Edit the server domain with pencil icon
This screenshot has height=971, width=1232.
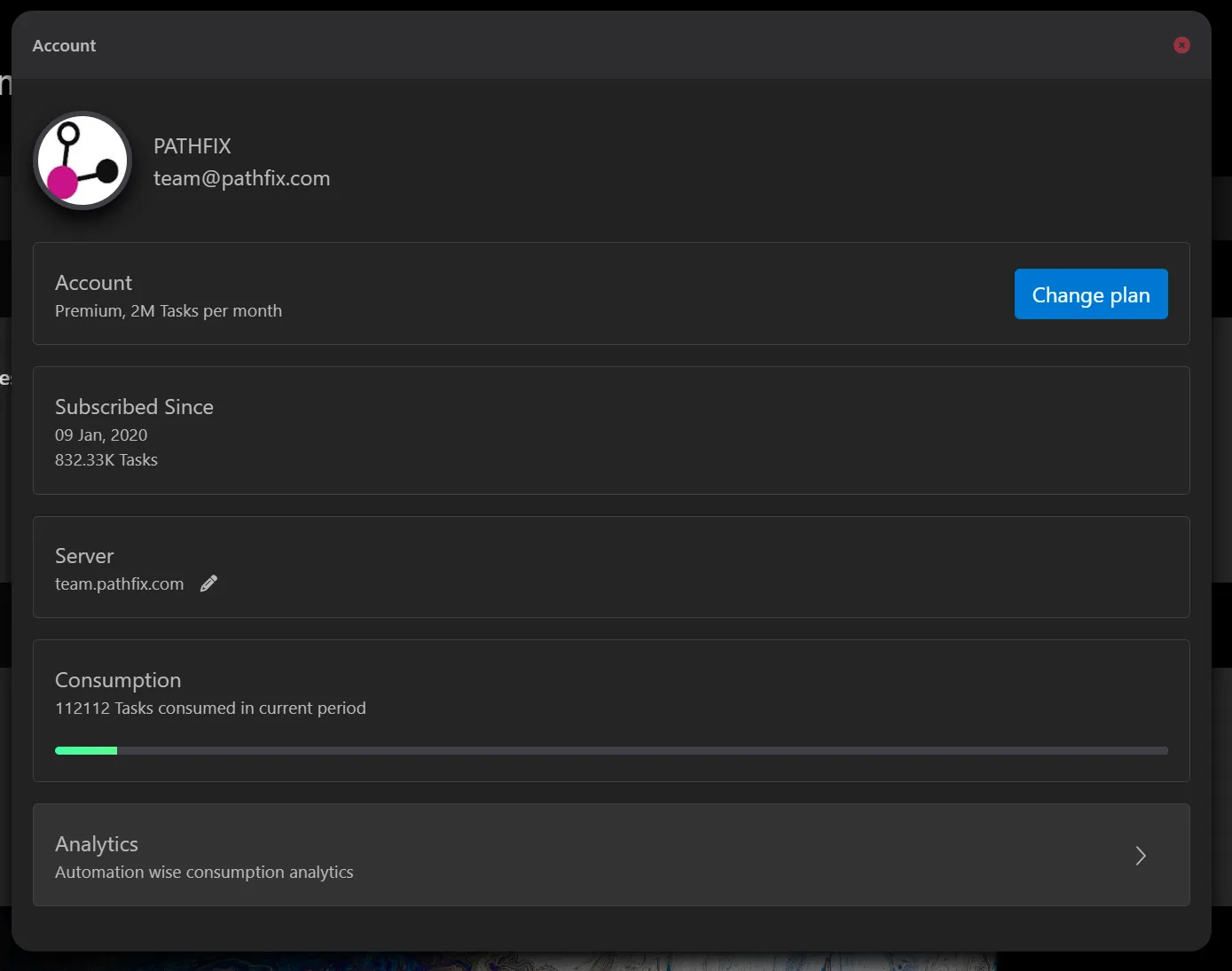point(208,583)
